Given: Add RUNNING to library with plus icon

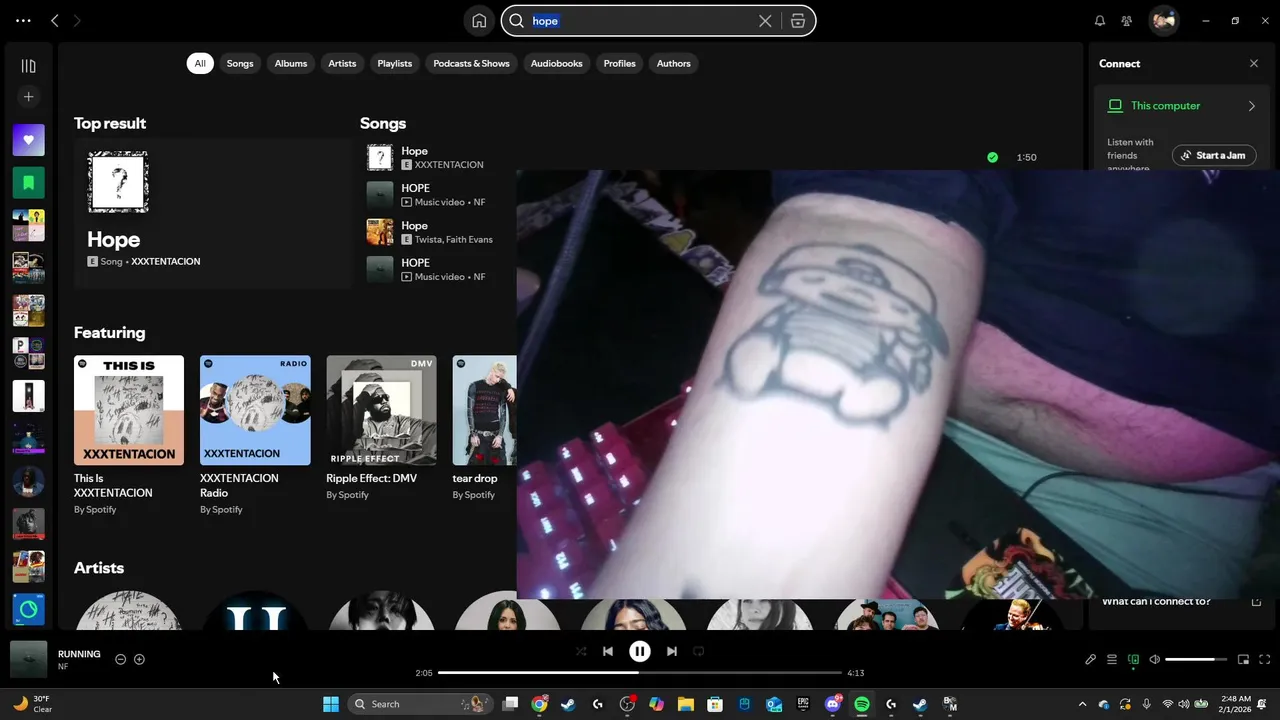Looking at the screenshot, I should pyautogui.click(x=139, y=660).
